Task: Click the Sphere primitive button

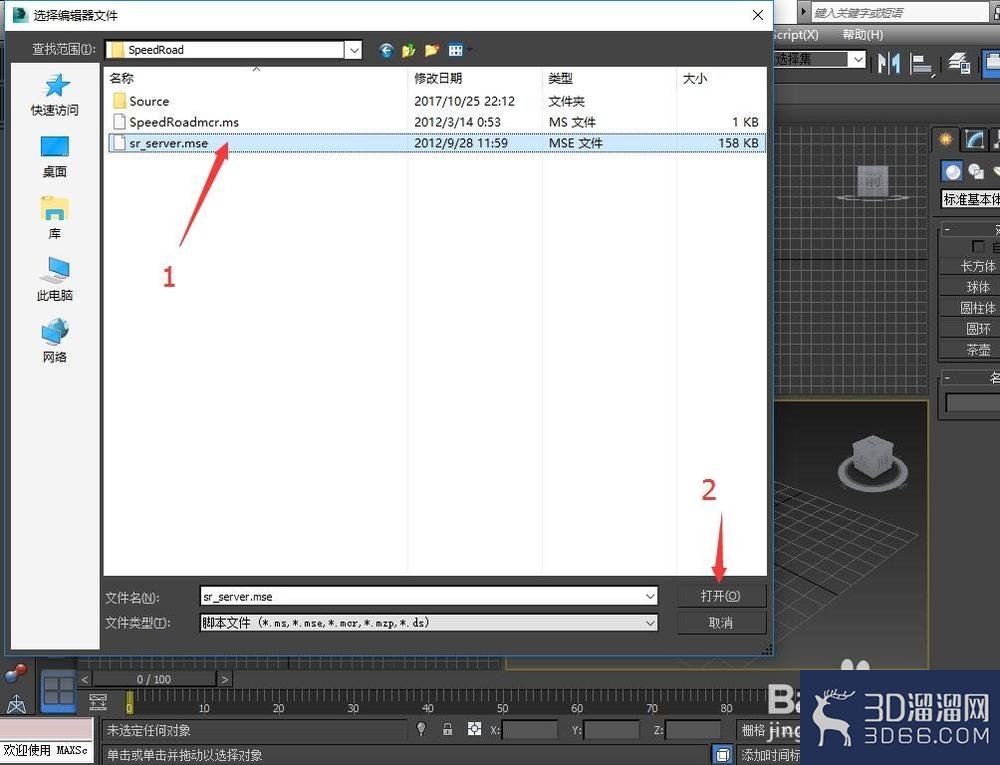Action: click(x=970, y=287)
